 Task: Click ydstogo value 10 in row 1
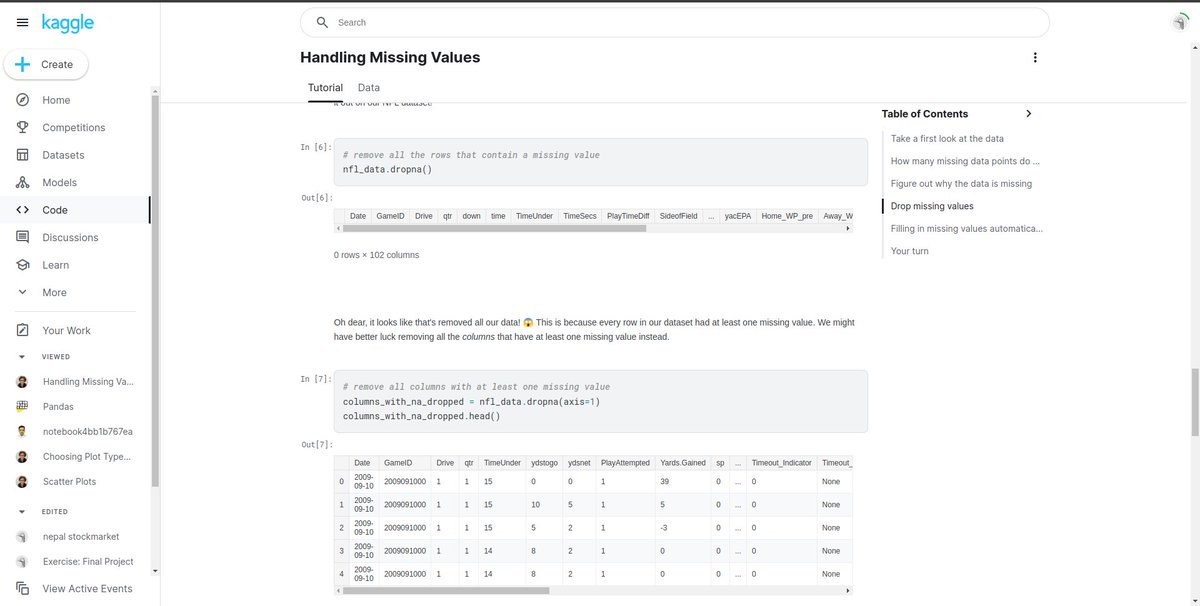coord(535,505)
